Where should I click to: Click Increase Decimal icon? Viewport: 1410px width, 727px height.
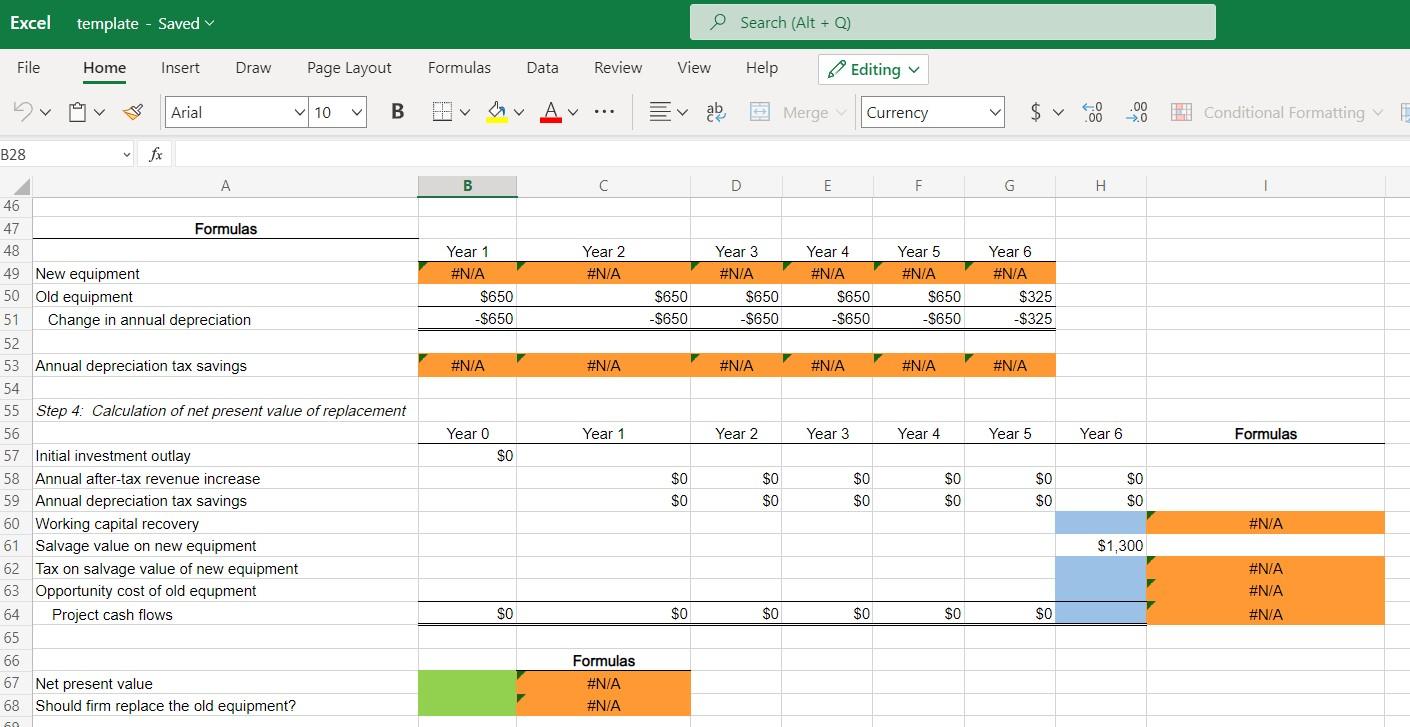[1093, 112]
